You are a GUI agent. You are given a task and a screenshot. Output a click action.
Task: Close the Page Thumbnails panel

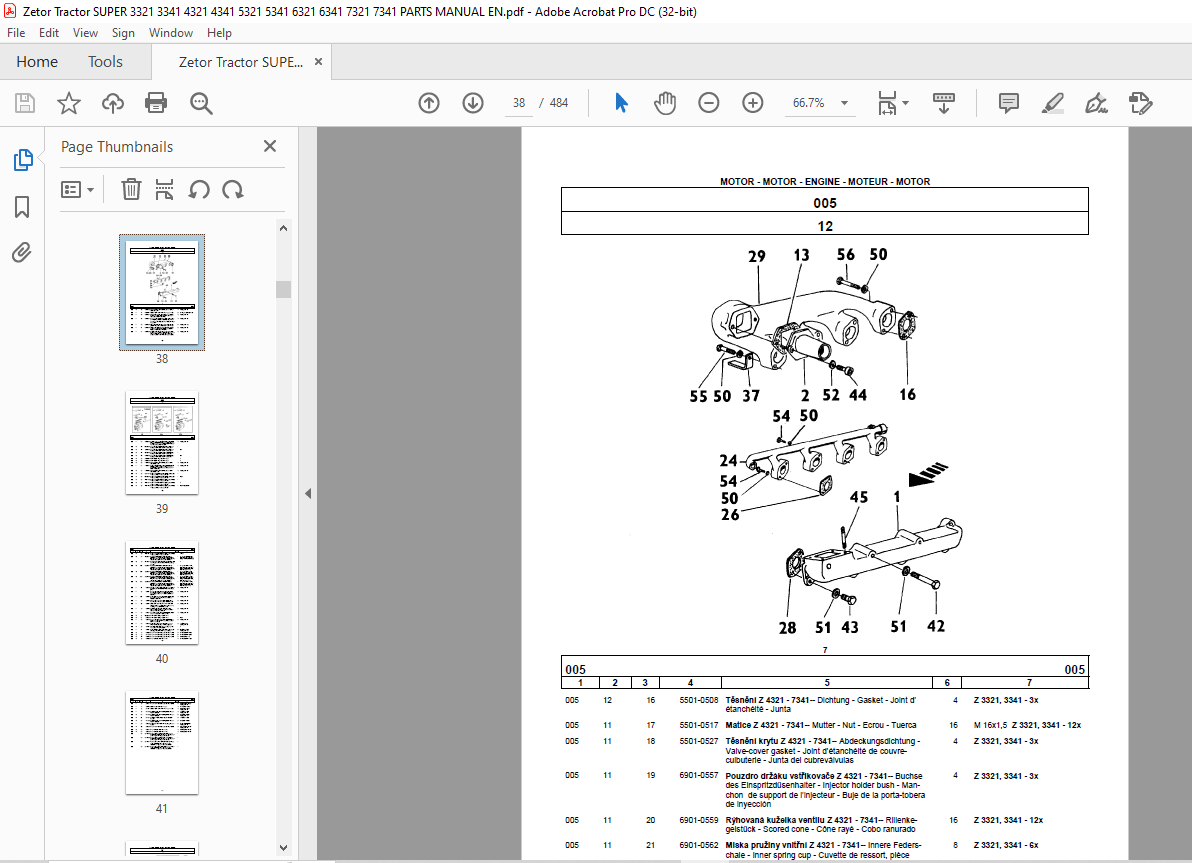(x=270, y=146)
